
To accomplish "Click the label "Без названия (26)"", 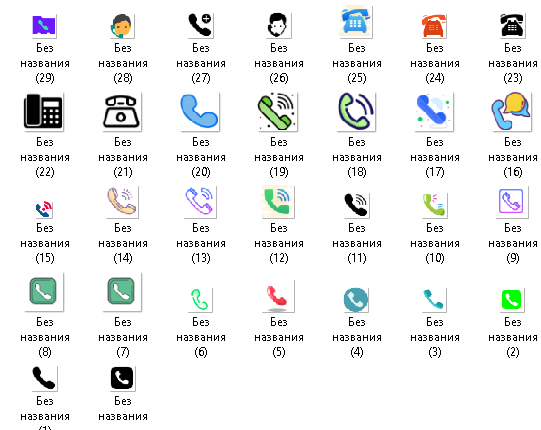I will (x=279, y=63).
